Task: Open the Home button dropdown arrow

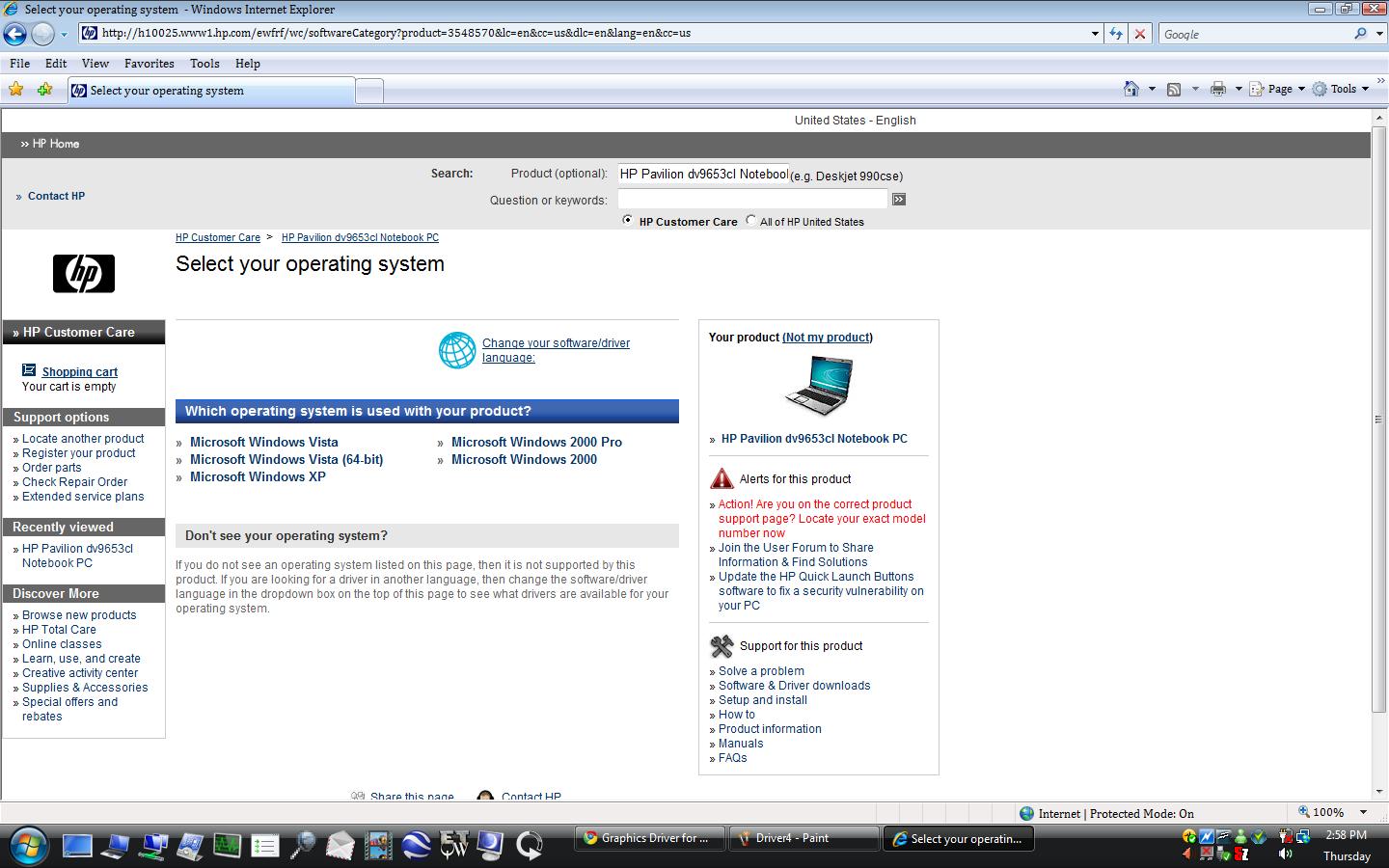Action: (1152, 89)
